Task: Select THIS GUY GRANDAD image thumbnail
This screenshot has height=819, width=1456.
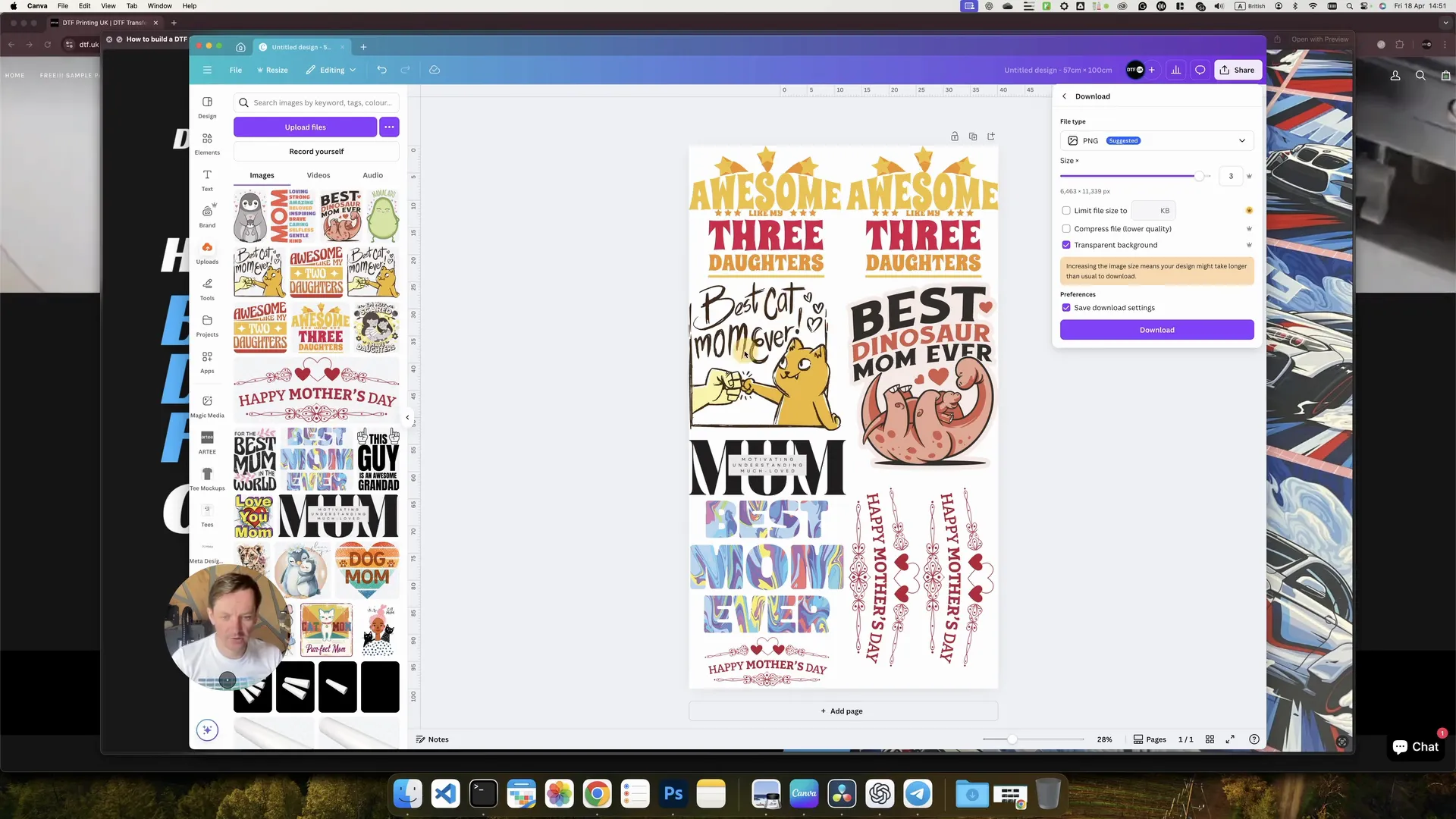Action: (x=378, y=460)
